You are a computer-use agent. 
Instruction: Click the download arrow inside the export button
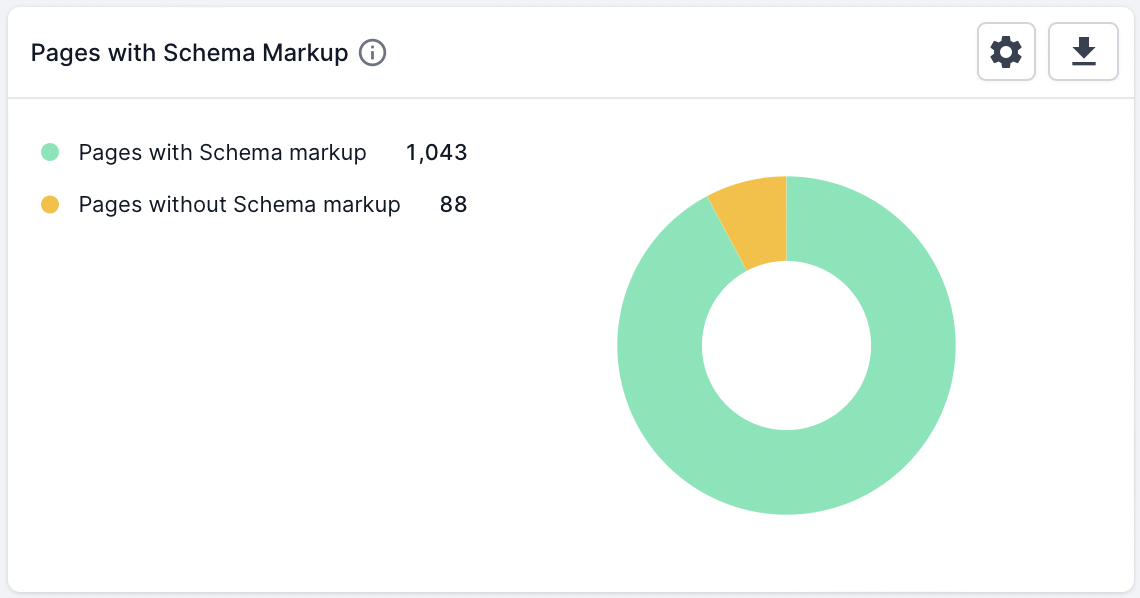coord(1083,51)
